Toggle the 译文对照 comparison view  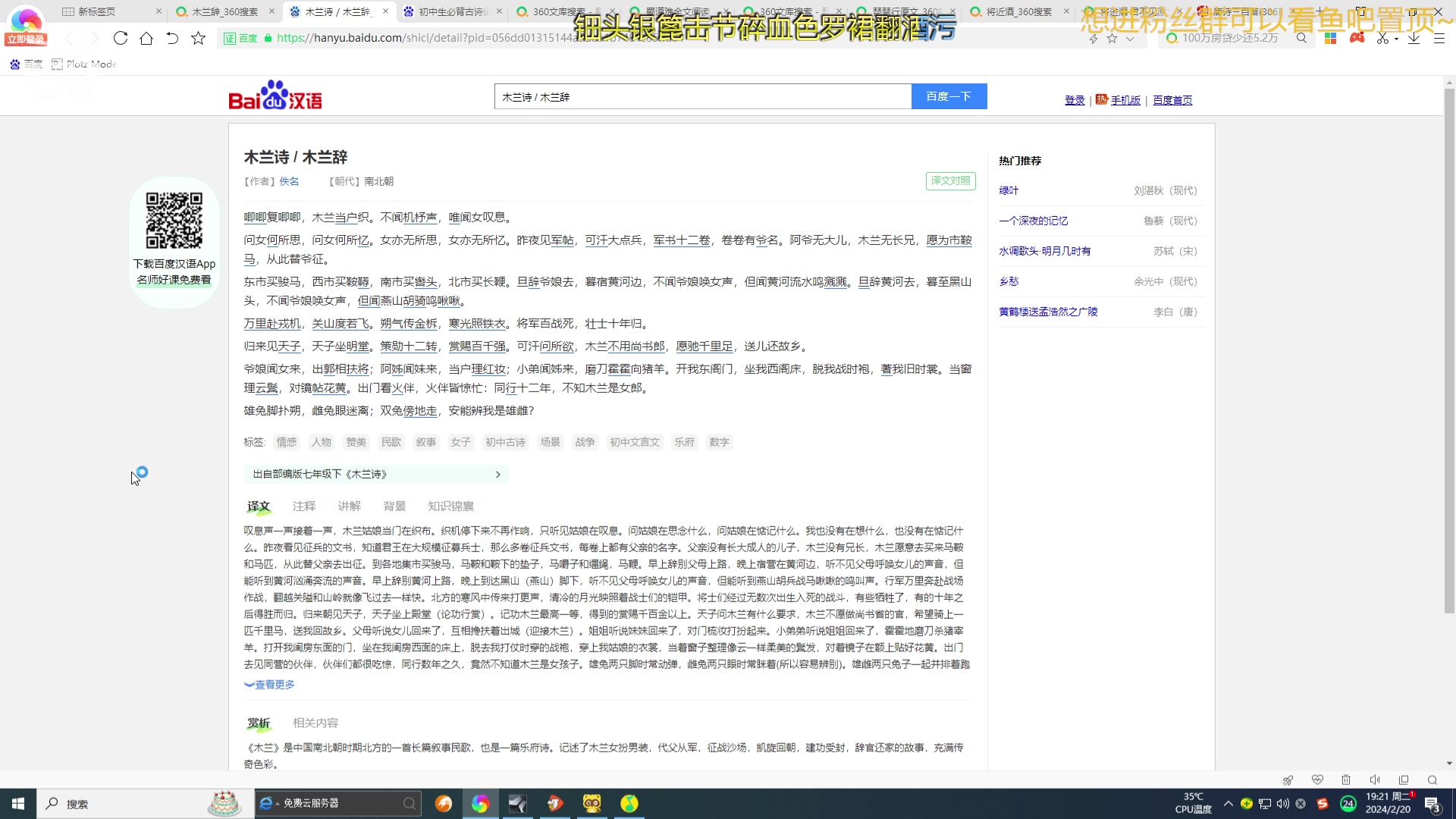point(950,181)
